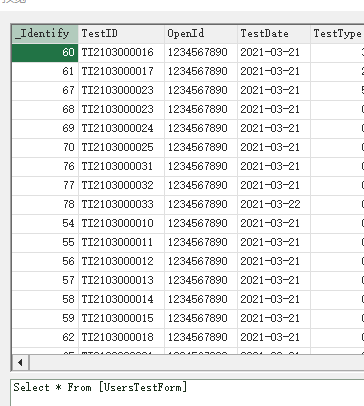364x406 pixels.
Task: Select the highlighted cell with identity 60
Action: click(x=45, y=53)
